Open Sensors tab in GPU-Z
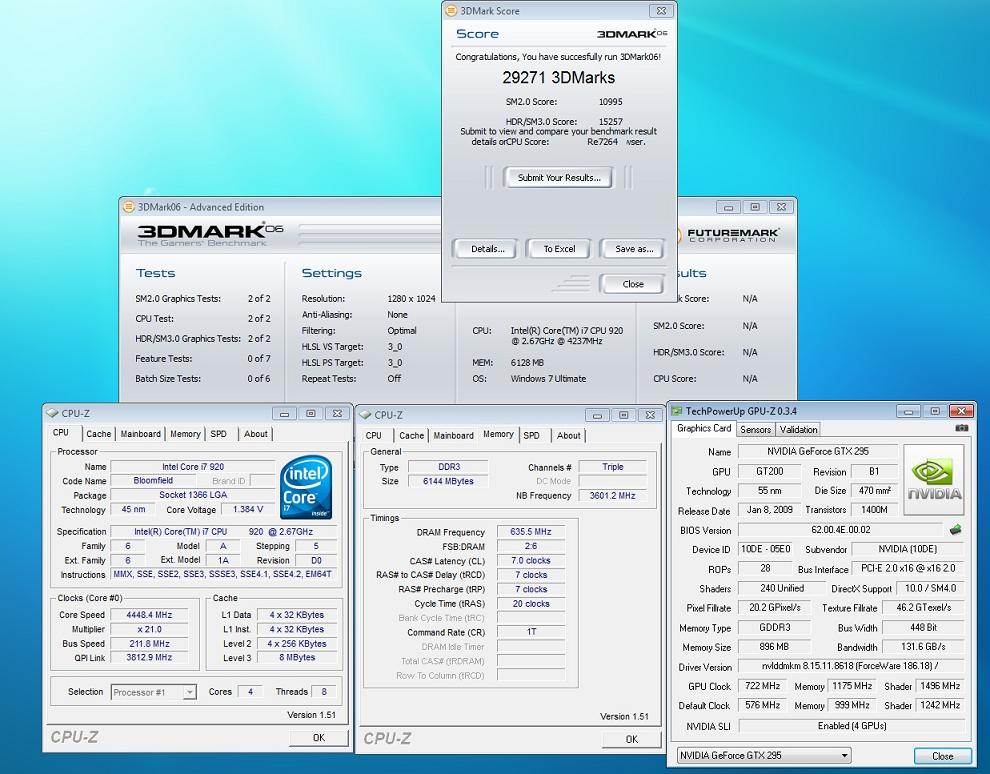 point(755,429)
